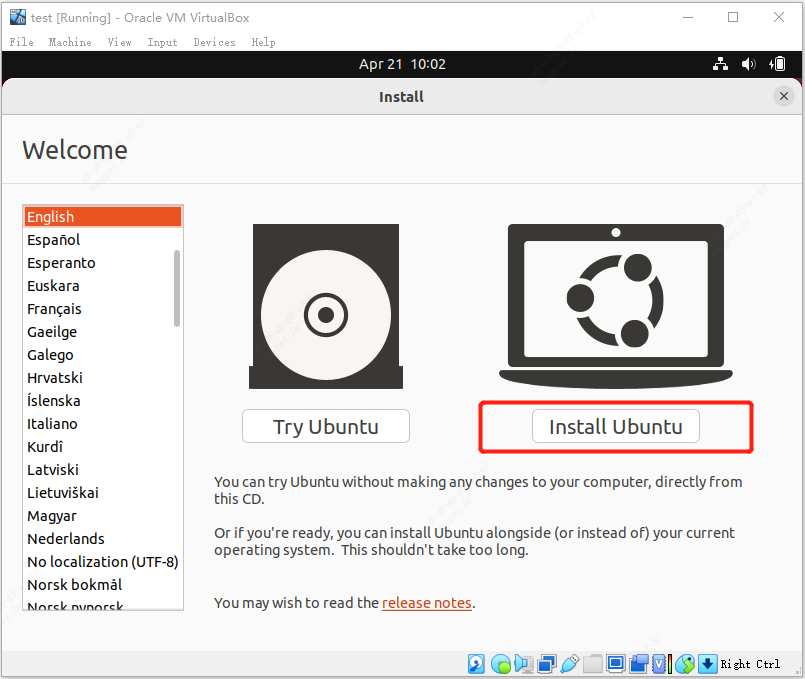Click the shared folders status icon

click(593, 664)
